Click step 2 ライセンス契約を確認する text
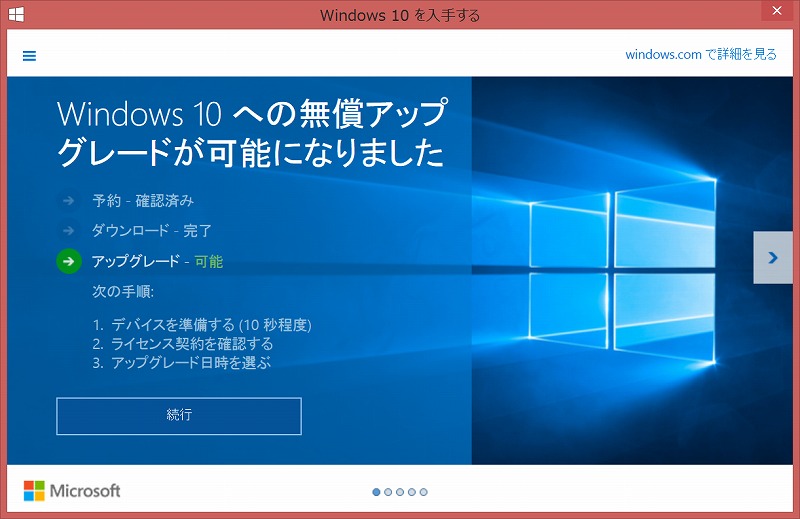Viewport: 800px width, 519px height. tap(183, 344)
